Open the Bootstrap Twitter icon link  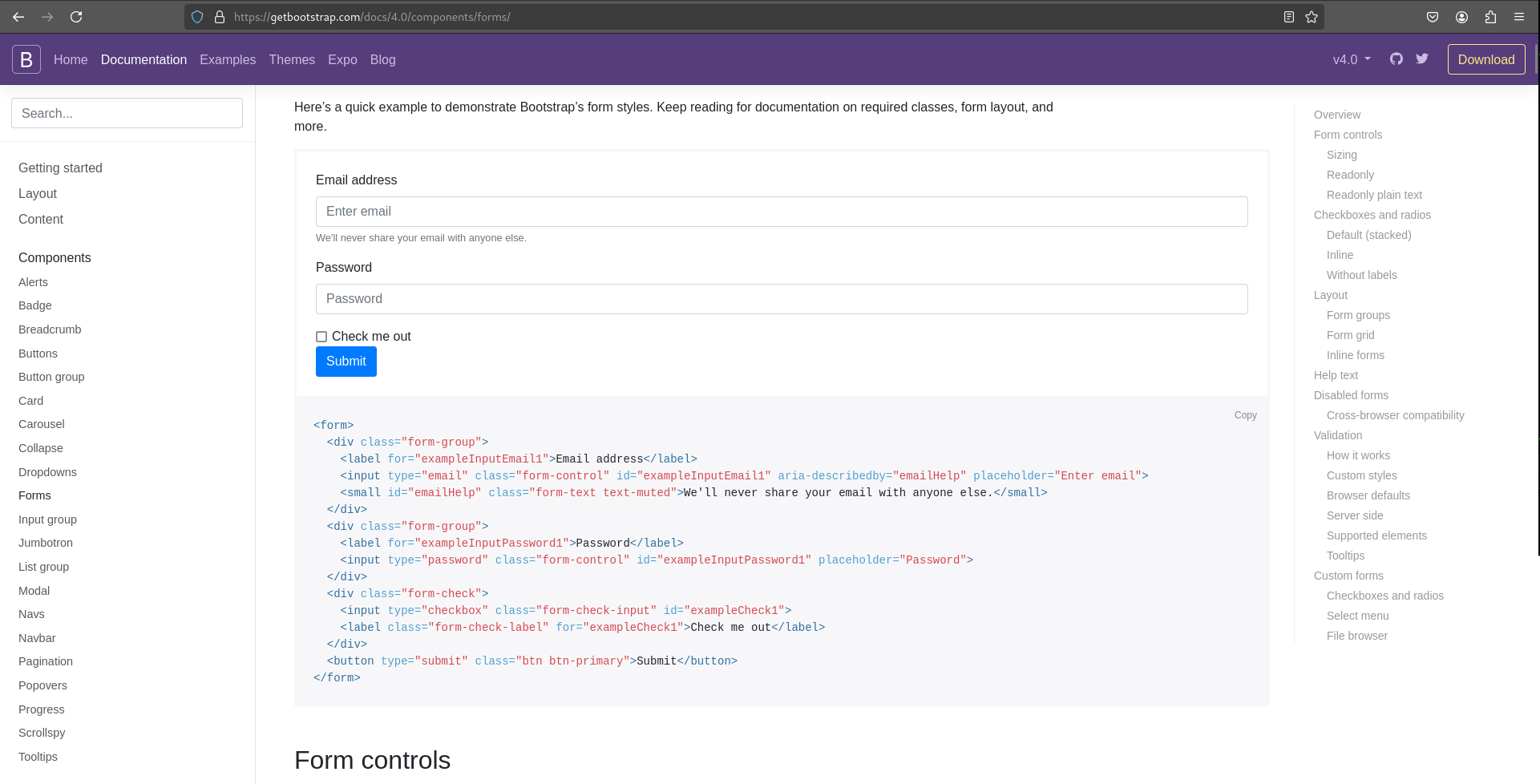tap(1422, 59)
